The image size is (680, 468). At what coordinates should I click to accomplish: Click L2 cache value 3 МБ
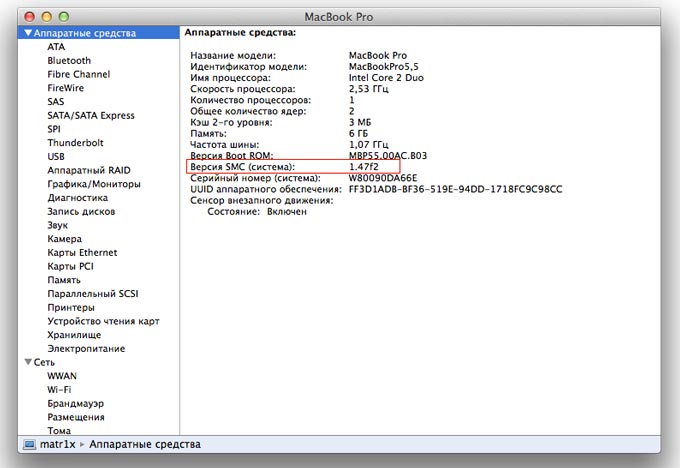[x=360, y=122]
